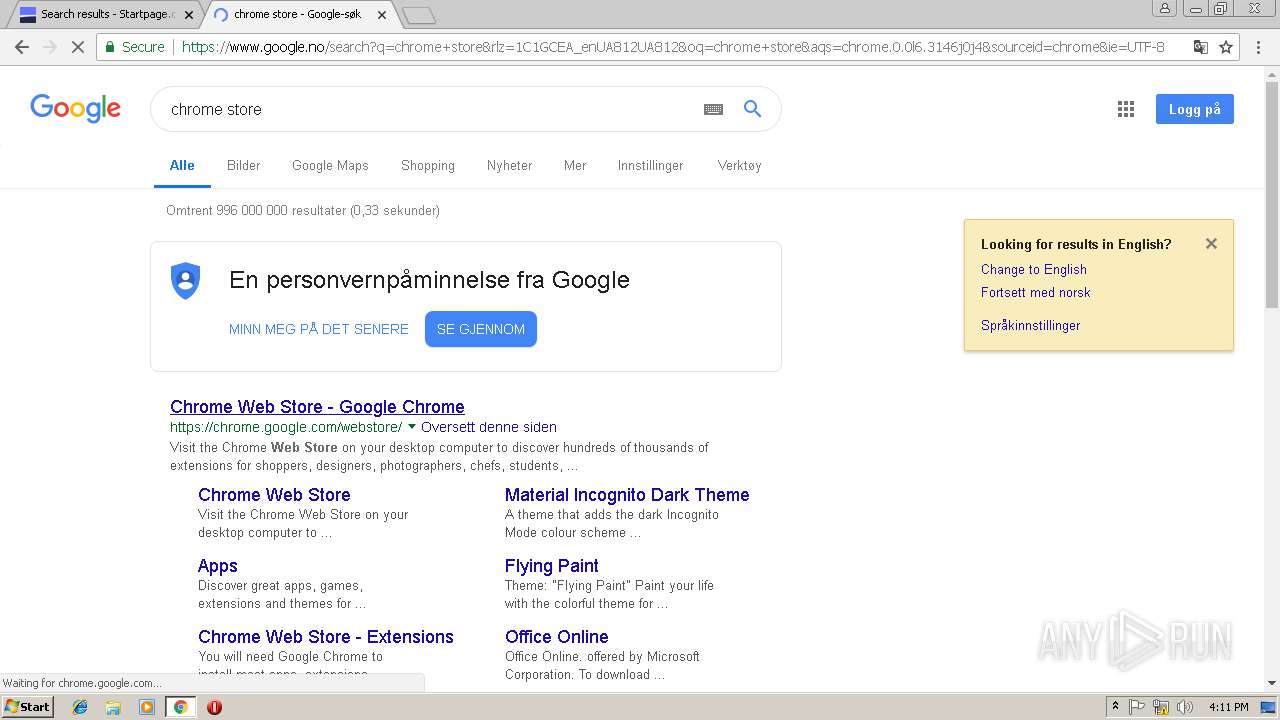Open the Verktøy search tools
This screenshot has height=720, width=1280.
[x=739, y=165]
